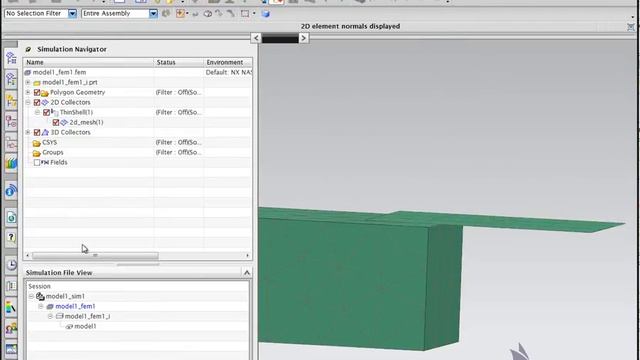Click the dashed rectangle selection icon
The height and width of the screenshot is (360, 640).
(245, 14)
